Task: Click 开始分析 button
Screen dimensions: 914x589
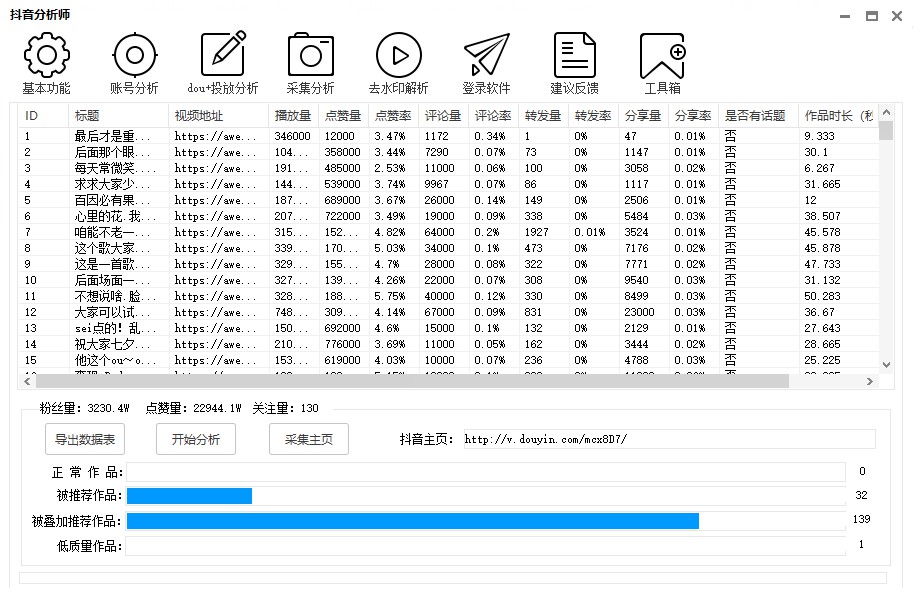Action: pyautogui.click(x=196, y=439)
